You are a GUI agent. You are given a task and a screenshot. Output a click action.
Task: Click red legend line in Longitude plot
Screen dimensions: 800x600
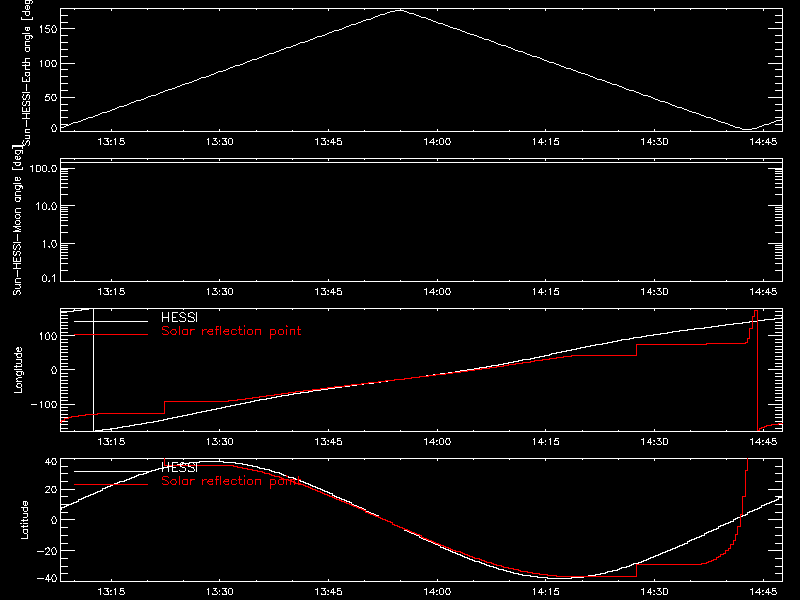(x=111, y=335)
